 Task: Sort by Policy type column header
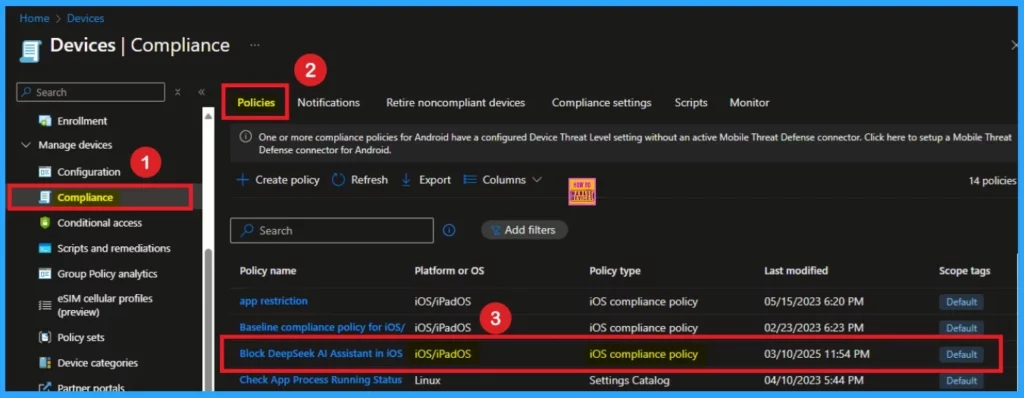coord(615,271)
